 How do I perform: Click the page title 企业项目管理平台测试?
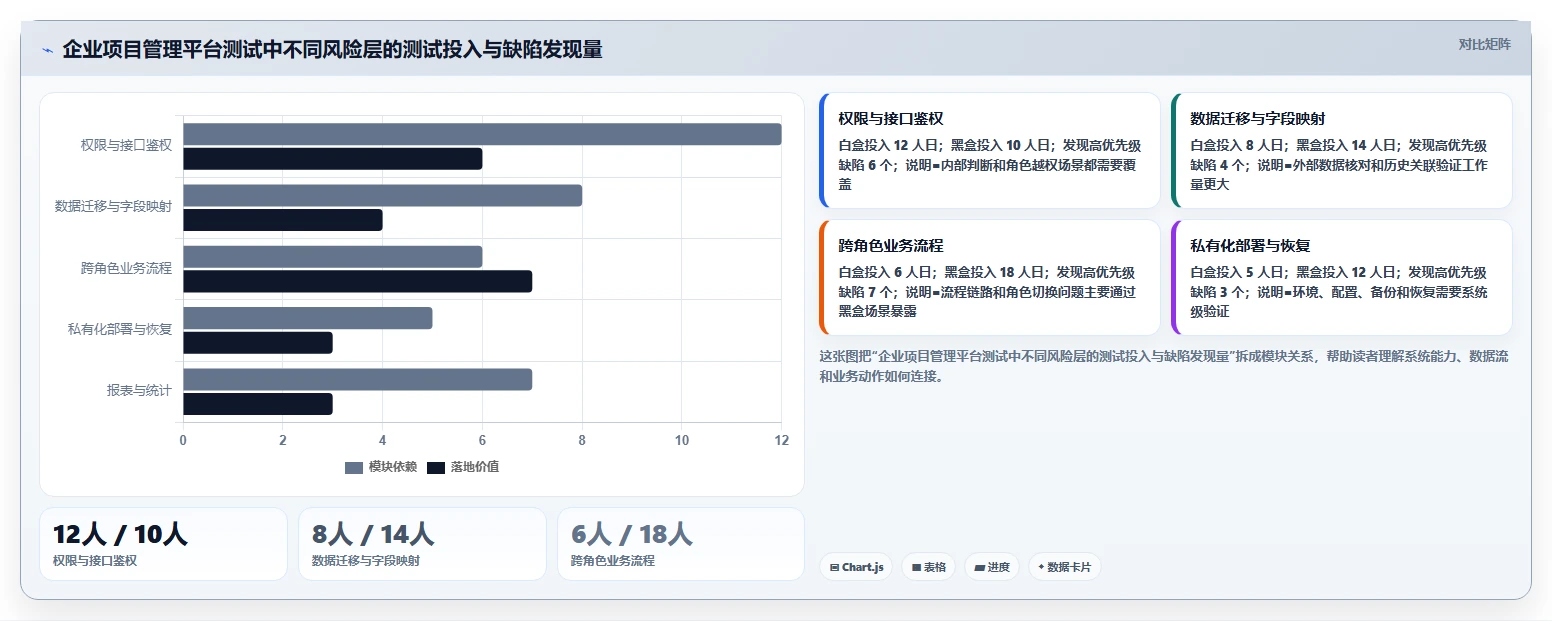pyautogui.click(x=332, y=50)
